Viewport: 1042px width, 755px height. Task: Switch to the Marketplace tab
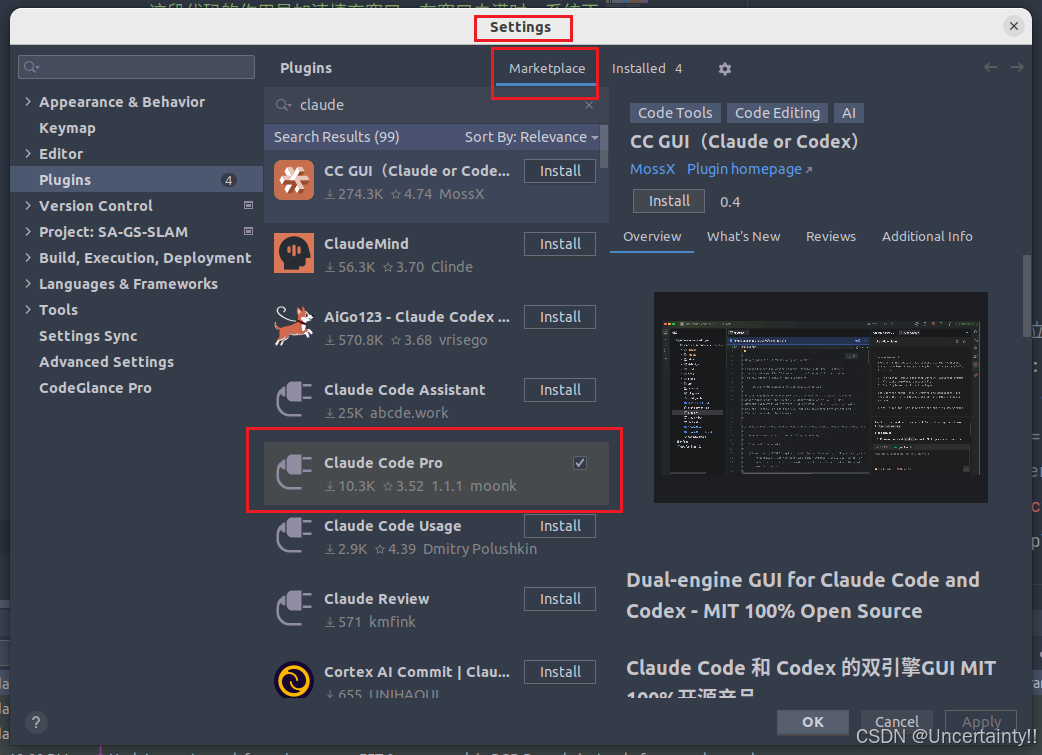[547, 68]
